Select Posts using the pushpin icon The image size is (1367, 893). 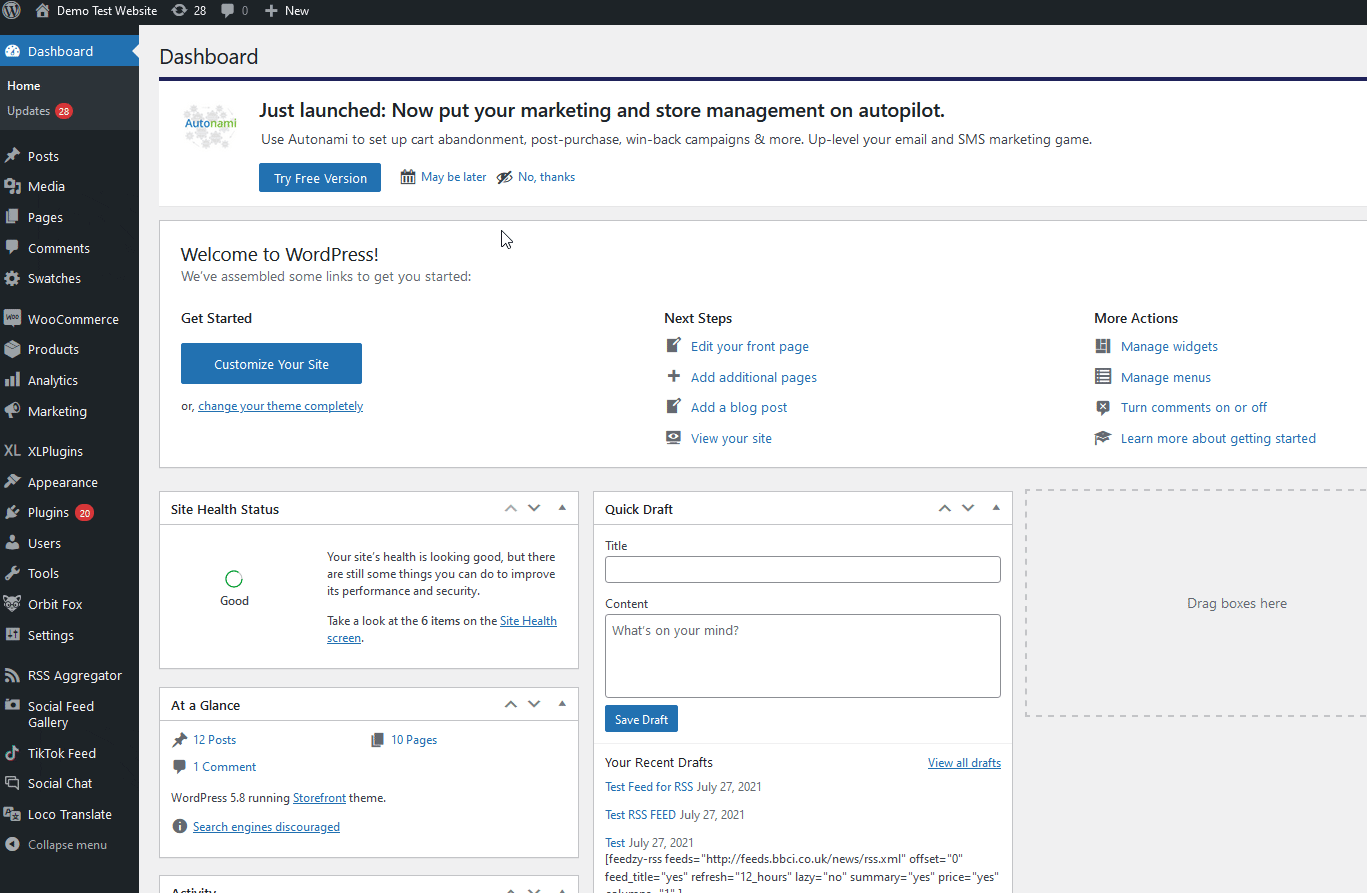[14, 155]
